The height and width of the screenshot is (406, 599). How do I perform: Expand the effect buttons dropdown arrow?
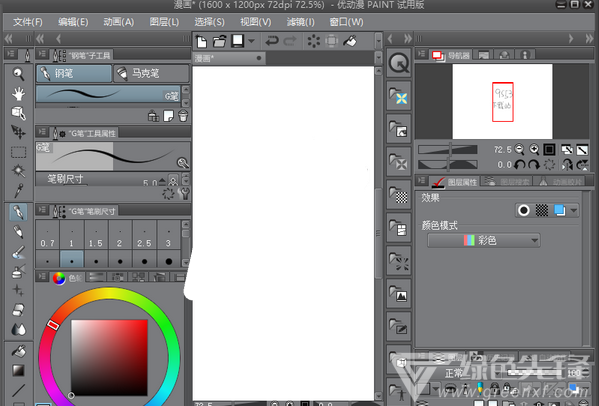(573, 210)
